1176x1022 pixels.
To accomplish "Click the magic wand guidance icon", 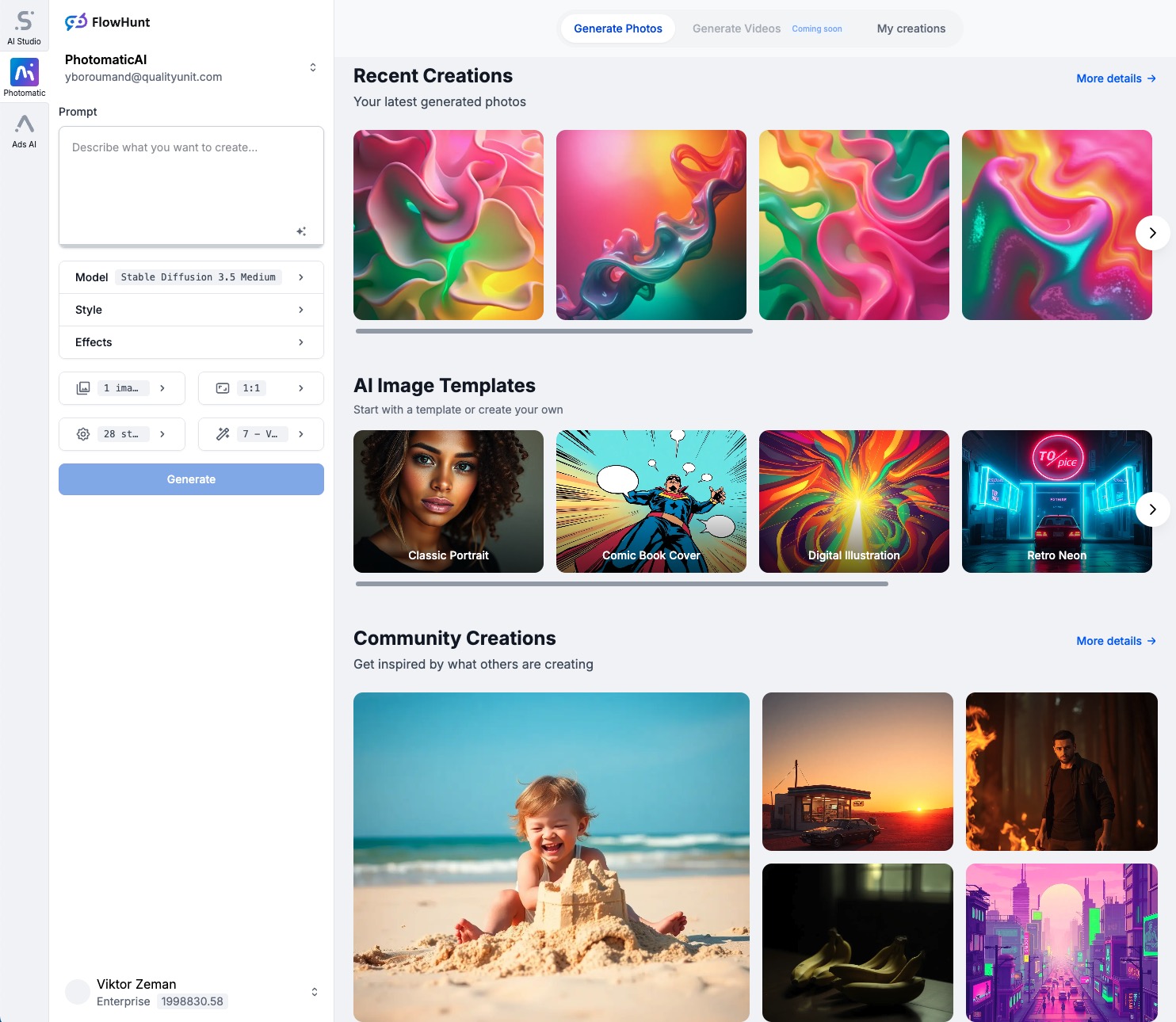I will click(223, 433).
